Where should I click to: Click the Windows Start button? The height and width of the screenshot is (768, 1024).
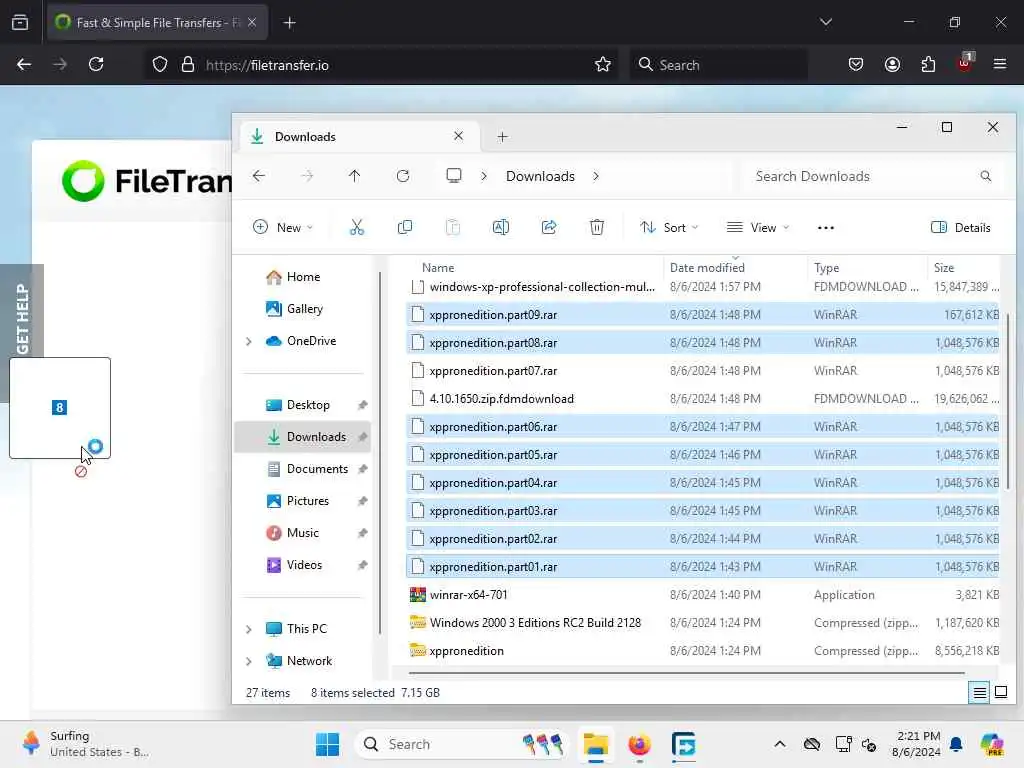(x=327, y=744)
